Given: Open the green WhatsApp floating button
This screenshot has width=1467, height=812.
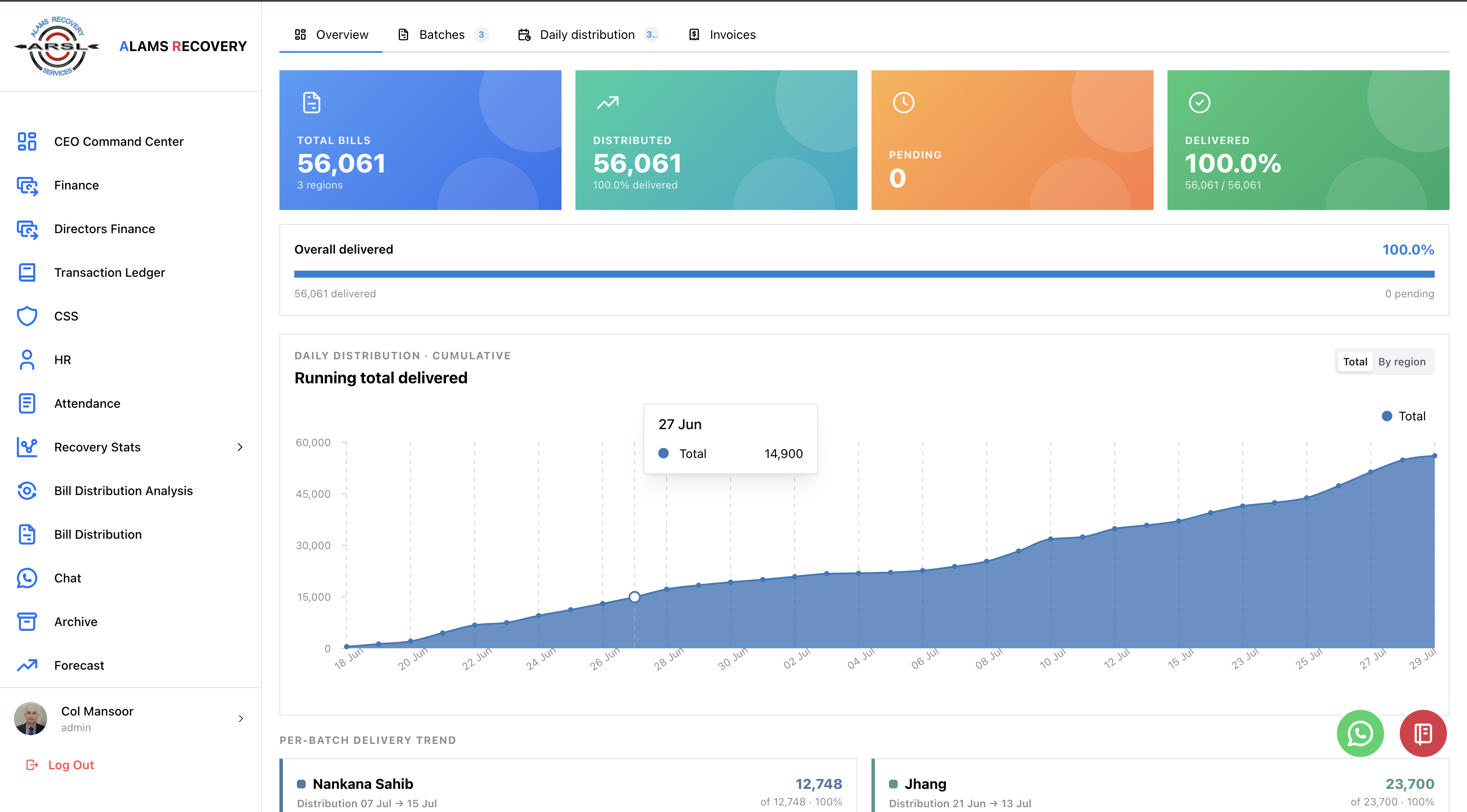Looking at the screenshot, I should pos(1360,733).
